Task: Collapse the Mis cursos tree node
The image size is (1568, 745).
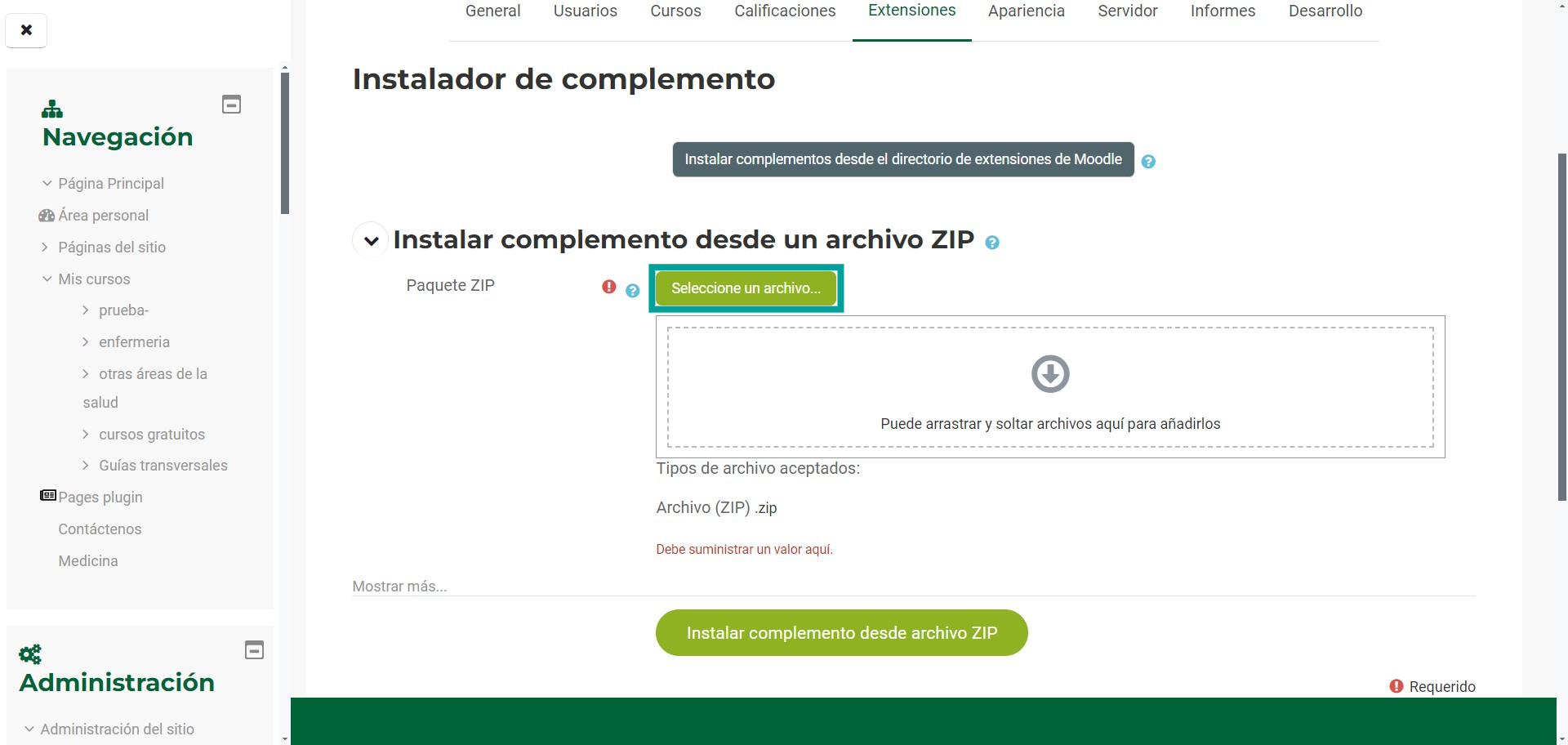Action: [x=47, y=279]
